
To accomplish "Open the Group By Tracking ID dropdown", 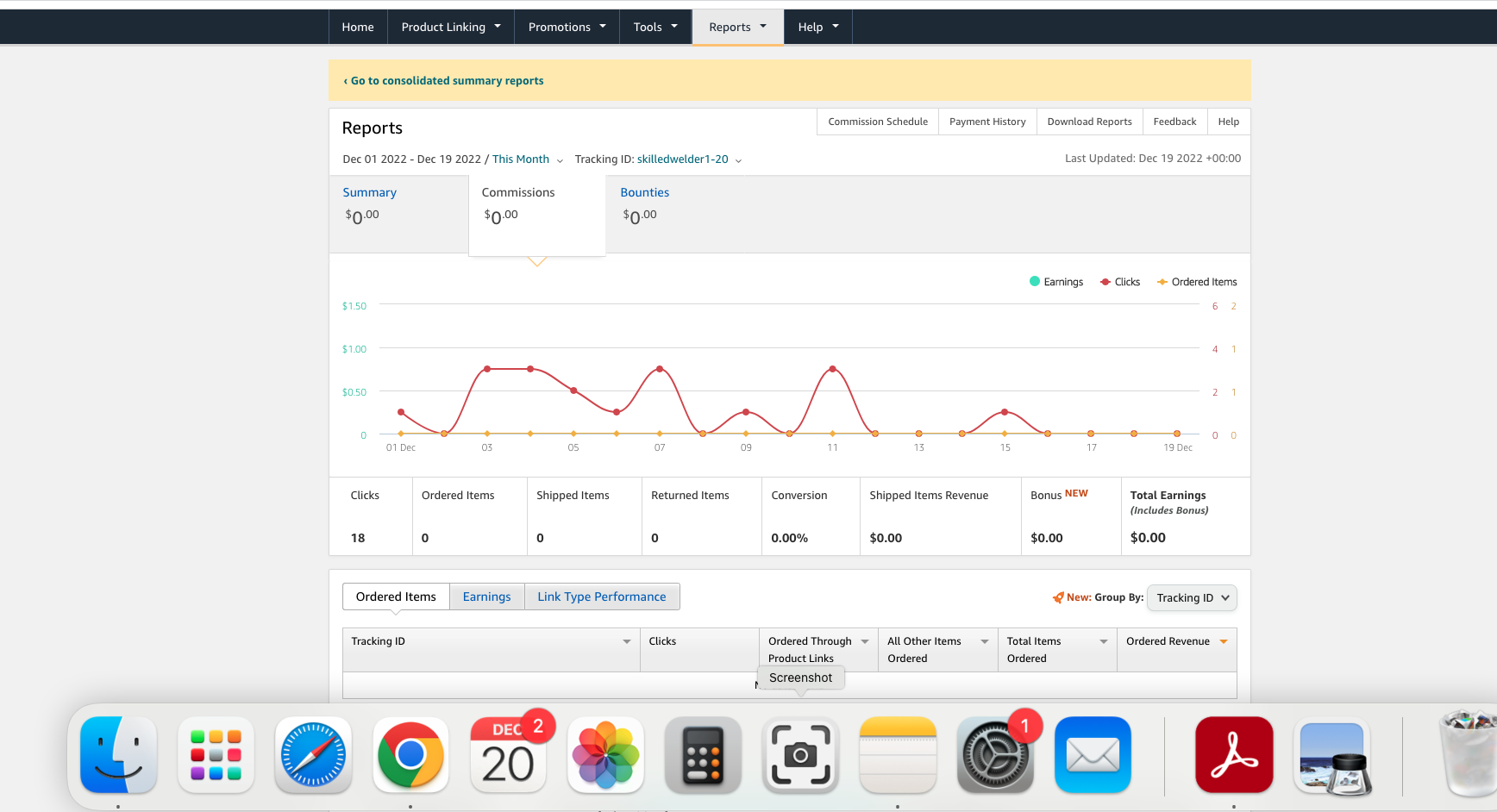I will 1192,598.
